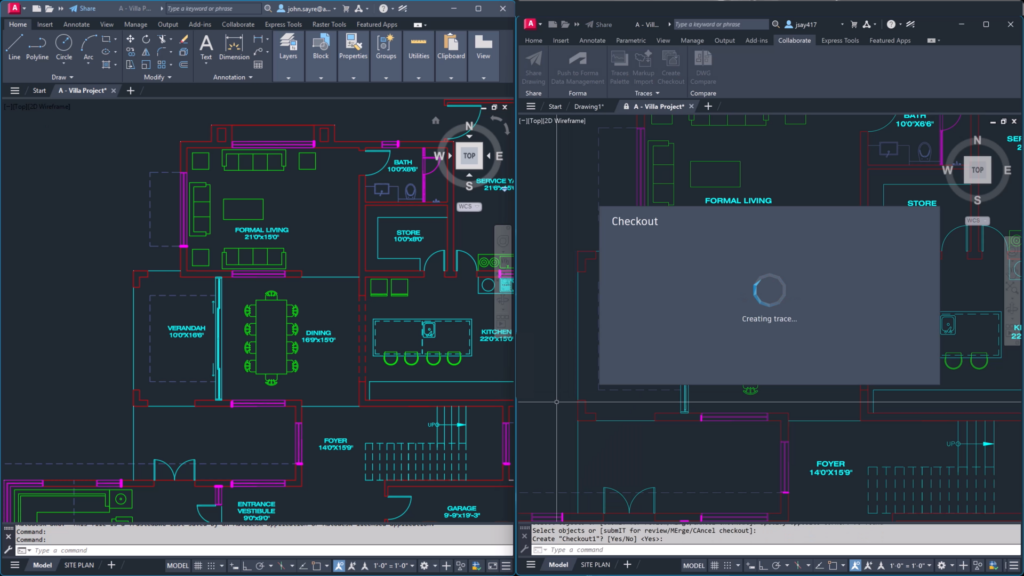Click the Dimension tool
Screen dimensions: 1024x576
tap(234, 47)
